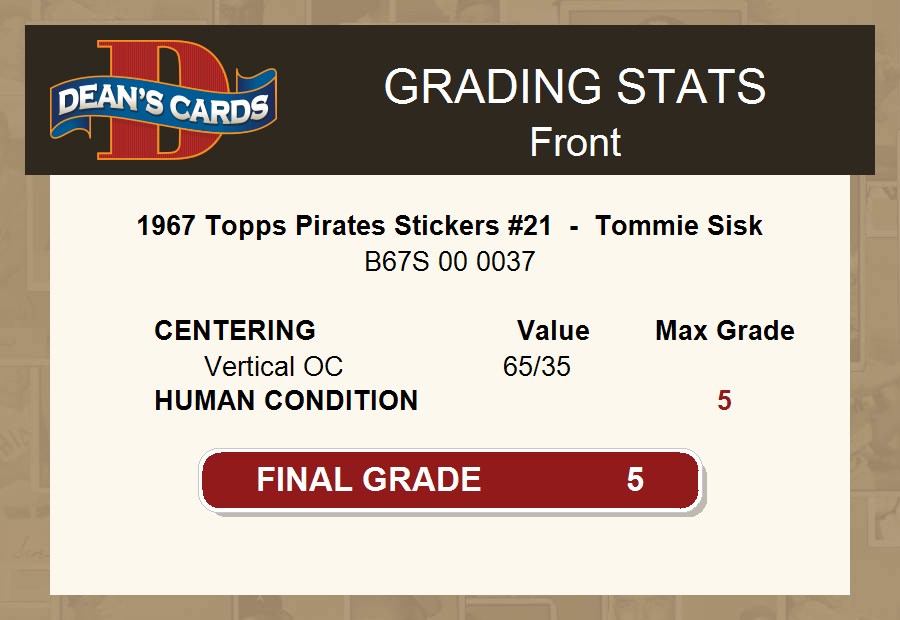The height and width of the screenshot is (620, 900).
Task: Click the final grade number 5
Action: [x=635, y=480]
